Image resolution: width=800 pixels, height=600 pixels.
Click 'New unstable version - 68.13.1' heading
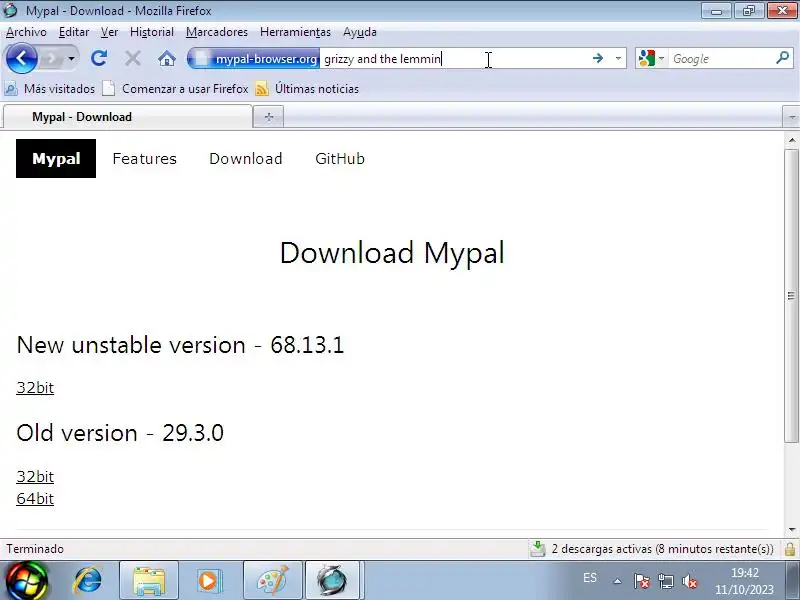(x=180, y=345)
